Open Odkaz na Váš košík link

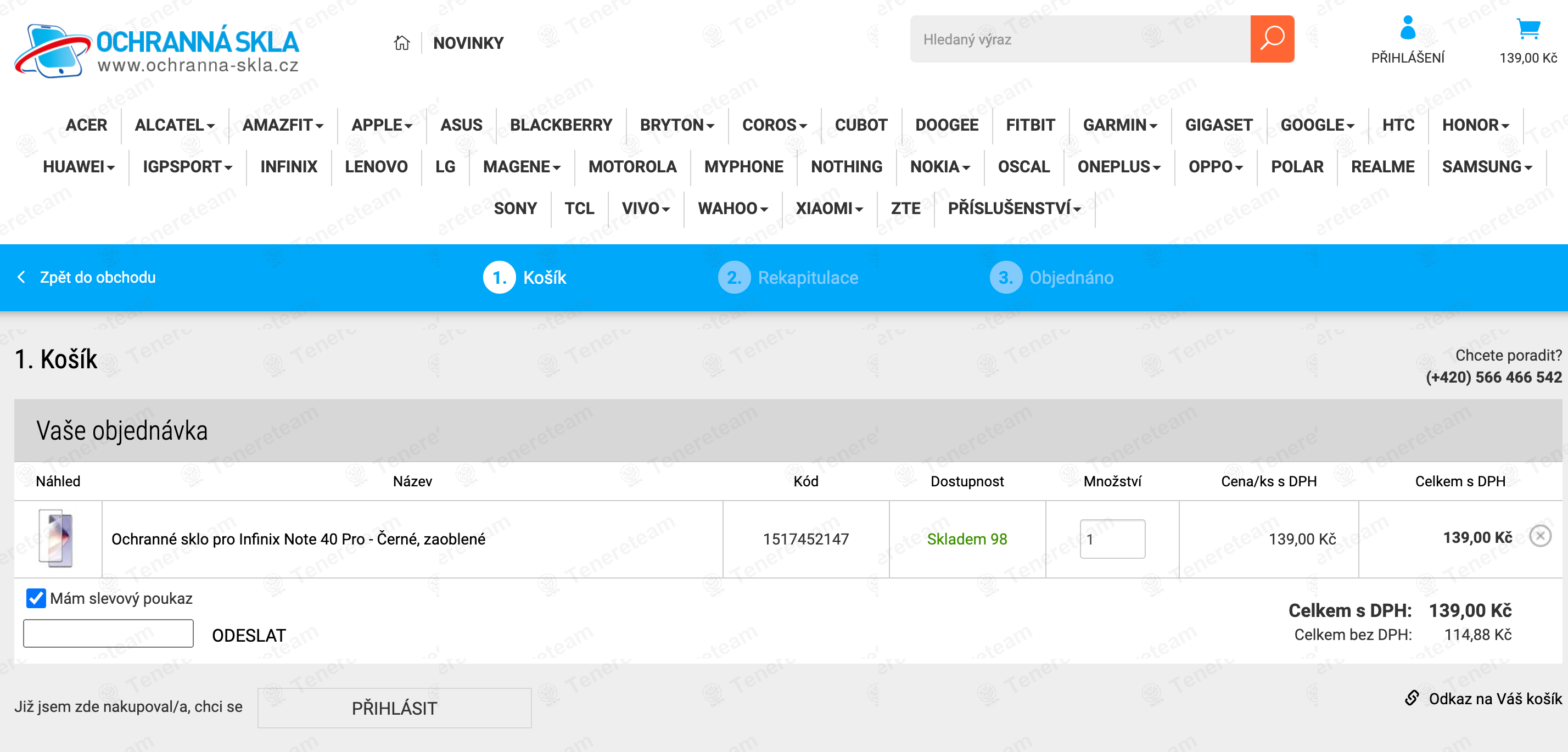[1495, 698]
